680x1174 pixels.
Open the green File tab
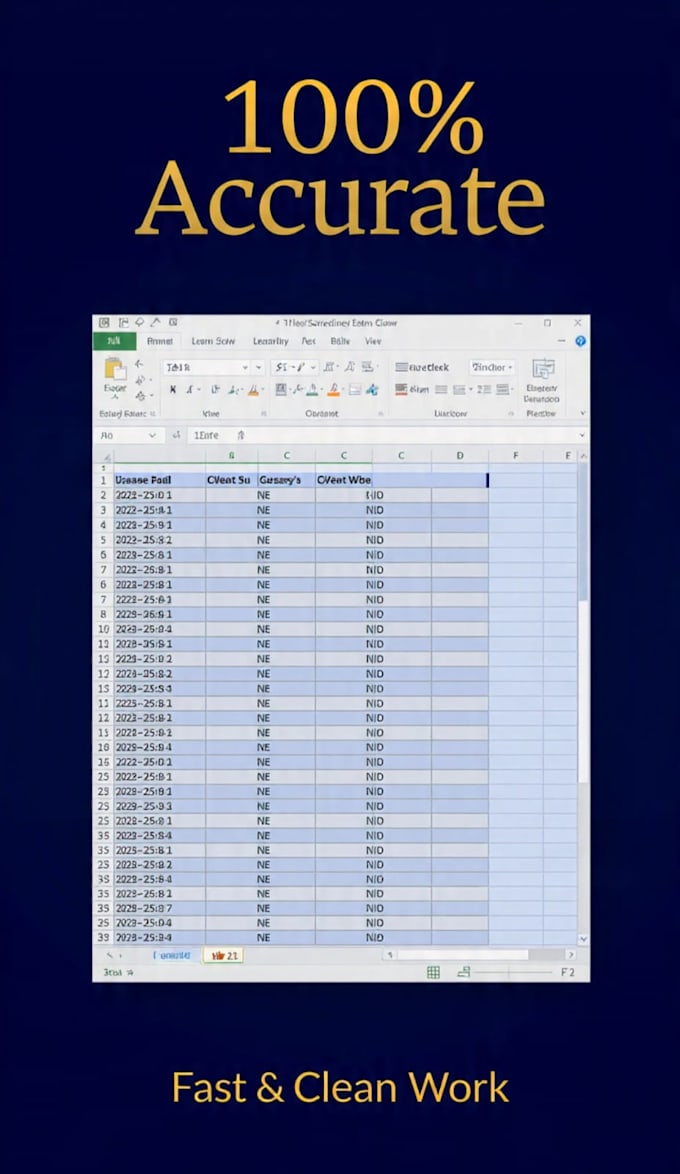[x=115, y=341]
